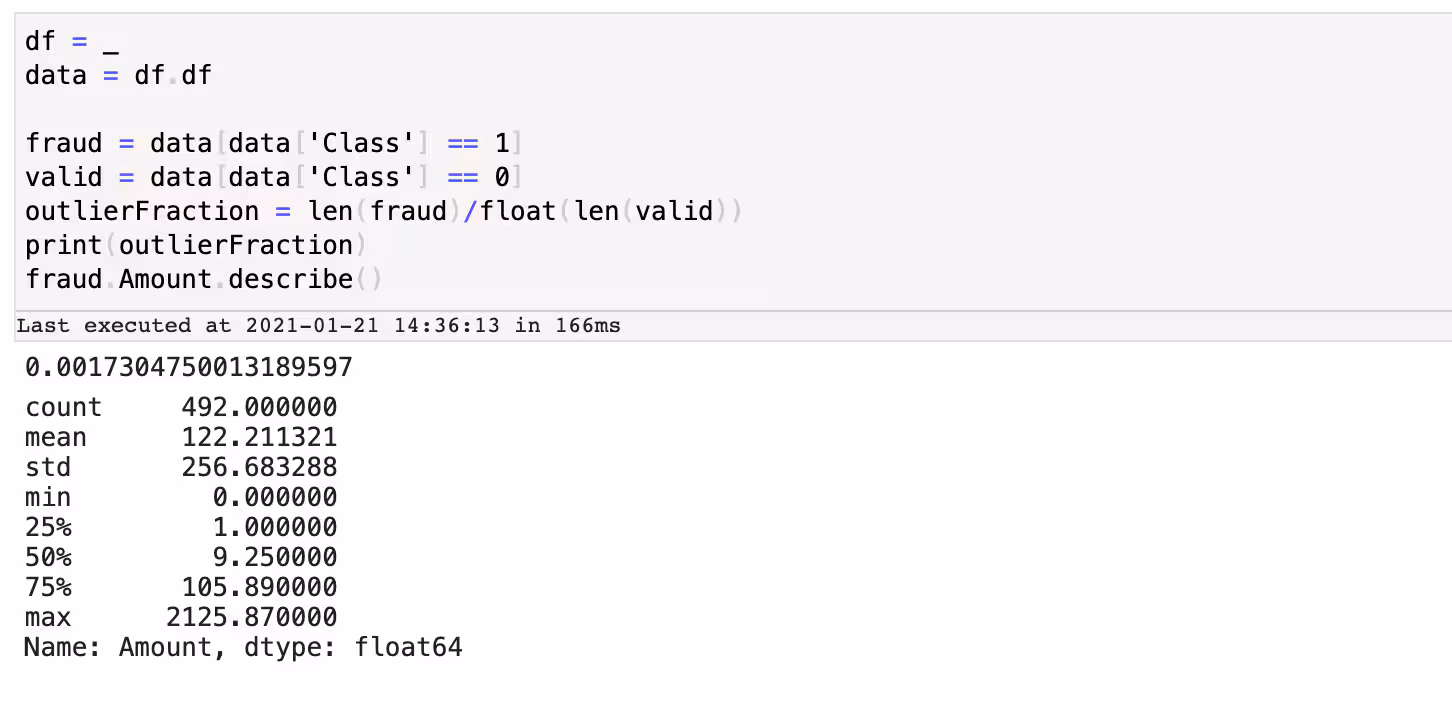
Task: Click the "== 0" comparison in valid line
Action: coord(478,177)
